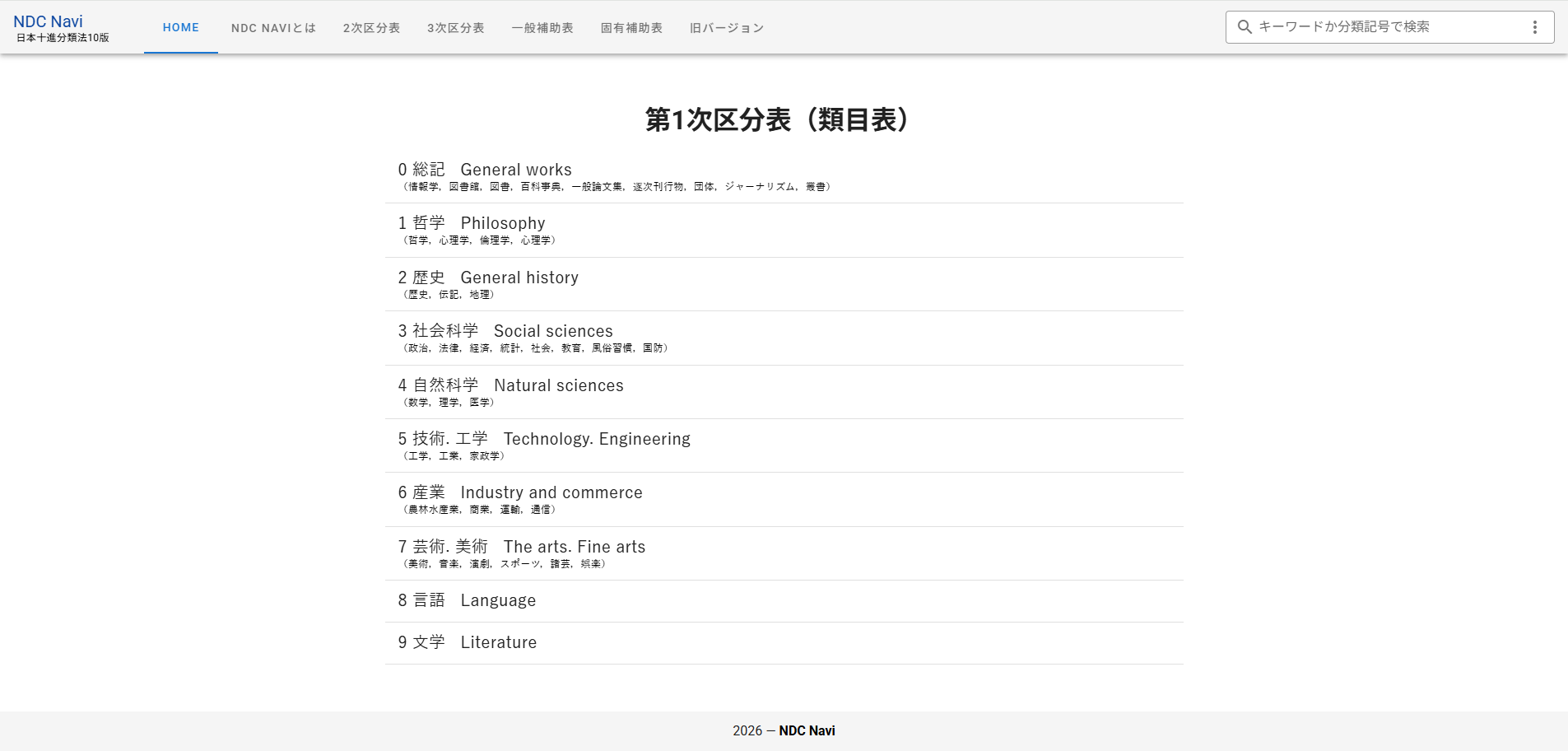Switch to the HOME tab
This screenshot has width=1568, height=751.
point(181,27)
